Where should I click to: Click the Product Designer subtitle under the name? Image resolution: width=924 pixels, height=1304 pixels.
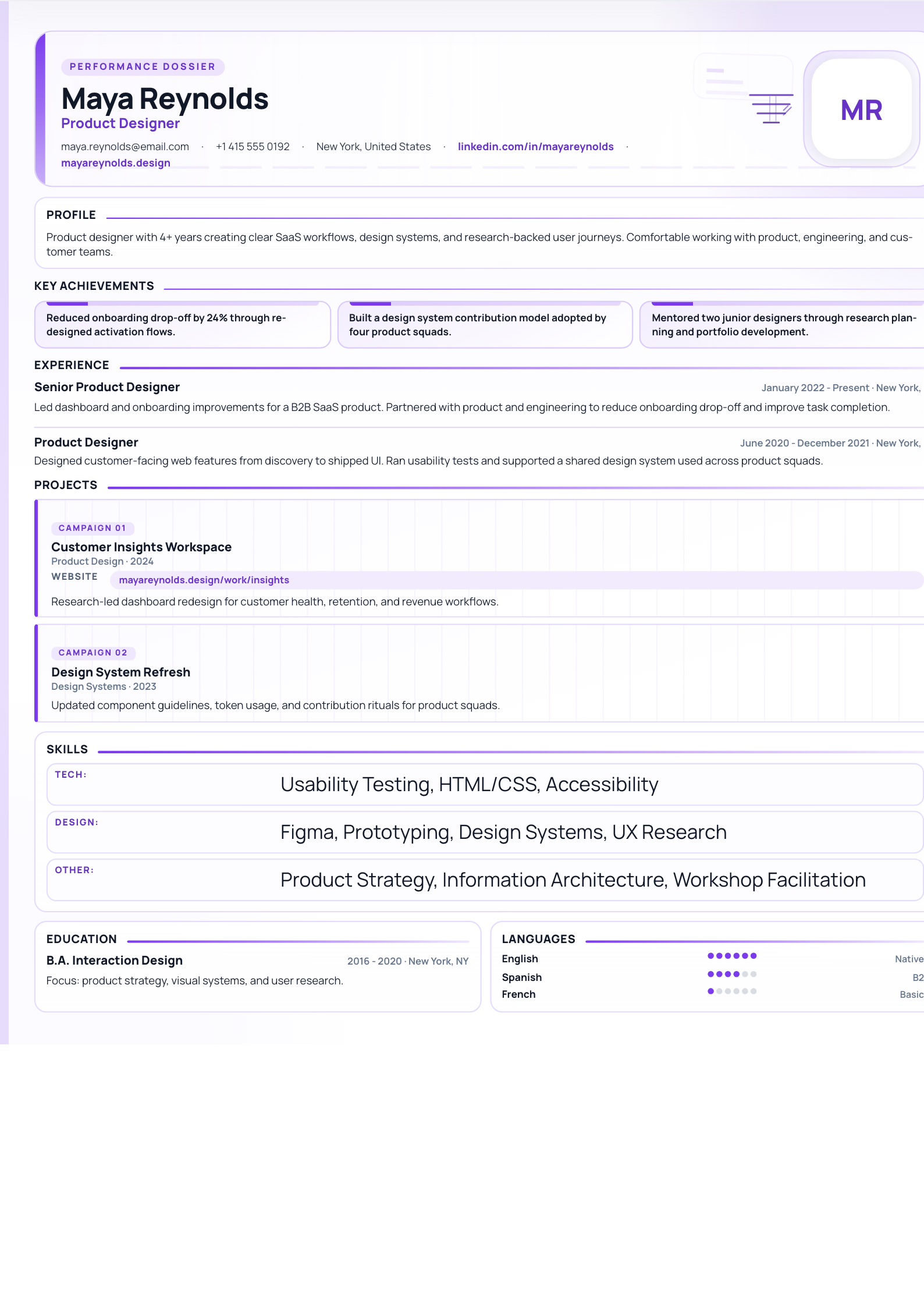tap(120, 123)
